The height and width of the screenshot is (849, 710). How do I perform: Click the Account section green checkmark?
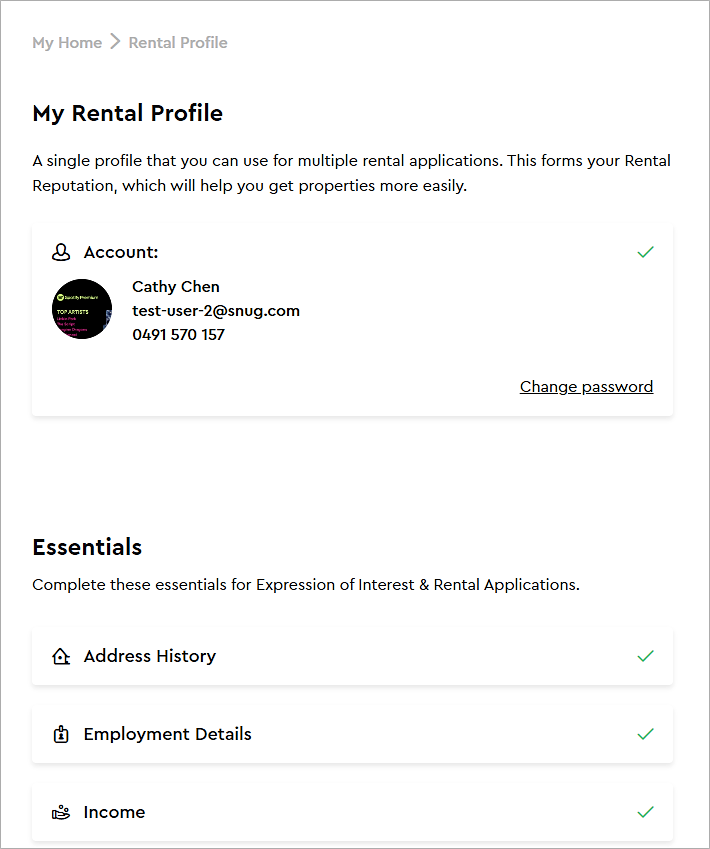(645, 252)
